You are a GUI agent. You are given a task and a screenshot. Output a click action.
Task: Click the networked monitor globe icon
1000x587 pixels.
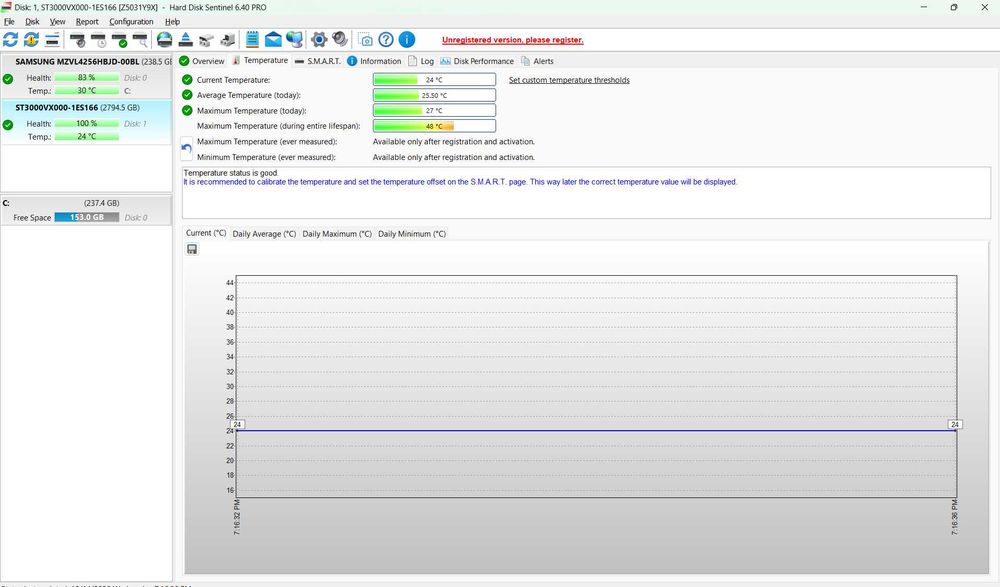tap(294, 40)
